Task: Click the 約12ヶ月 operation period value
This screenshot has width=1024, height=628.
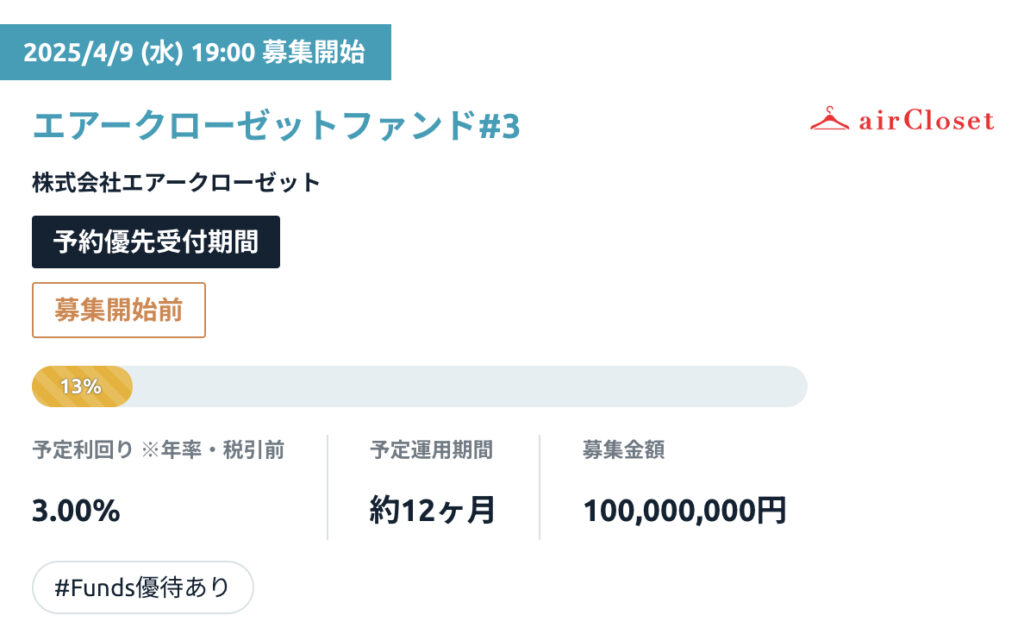Action: (x=432, y=510)
